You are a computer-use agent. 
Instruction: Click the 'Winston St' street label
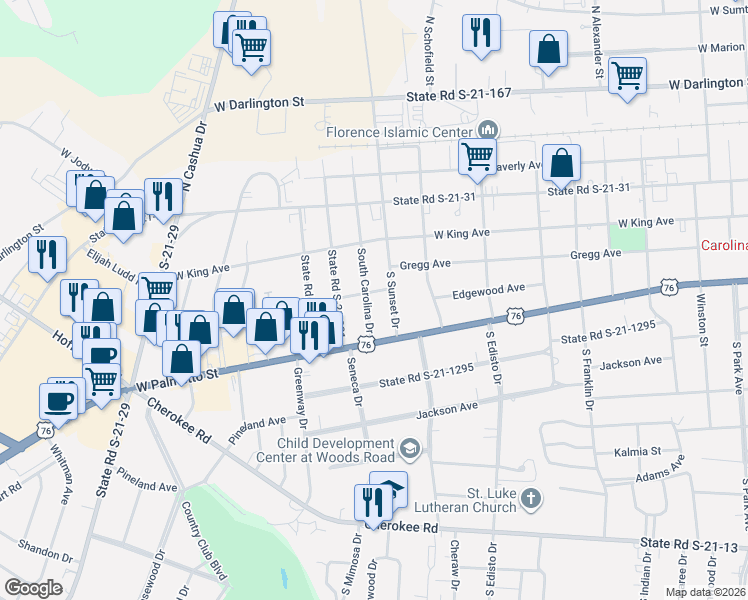(x=701, y=320)
